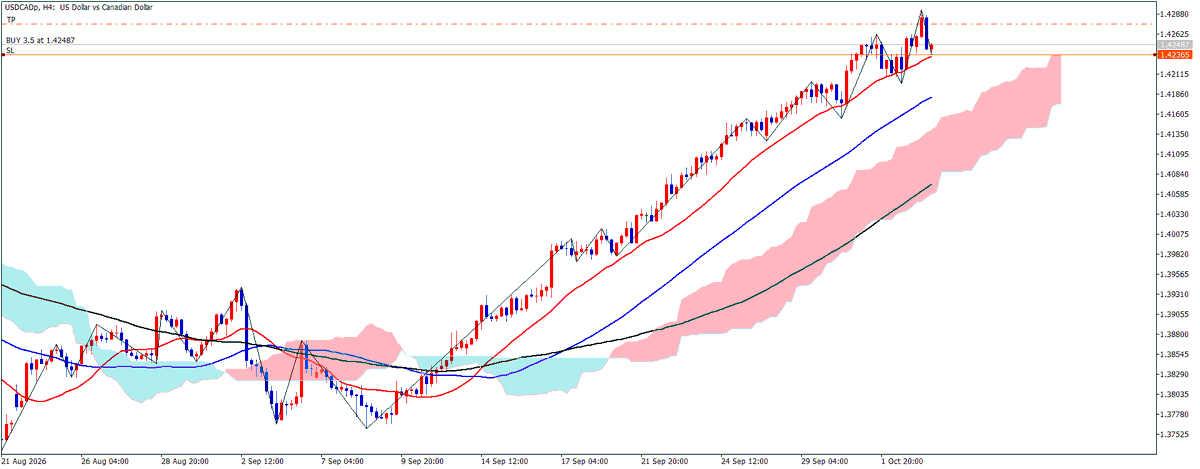The image size is (1200, 469).
Task: Click the 1 Oct 20:00 time label
Action: pyautogui.click(x=903, y=462)
